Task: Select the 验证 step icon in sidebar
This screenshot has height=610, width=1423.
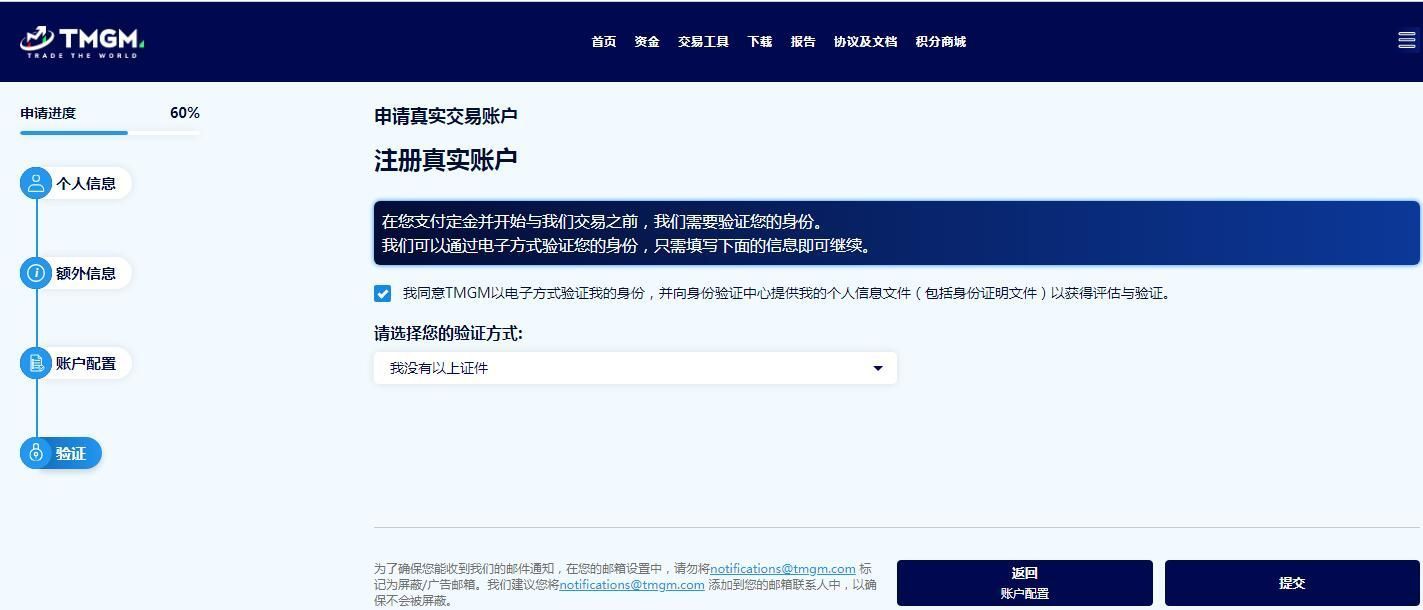Action: pyautogui.click(x=35, y=452)
